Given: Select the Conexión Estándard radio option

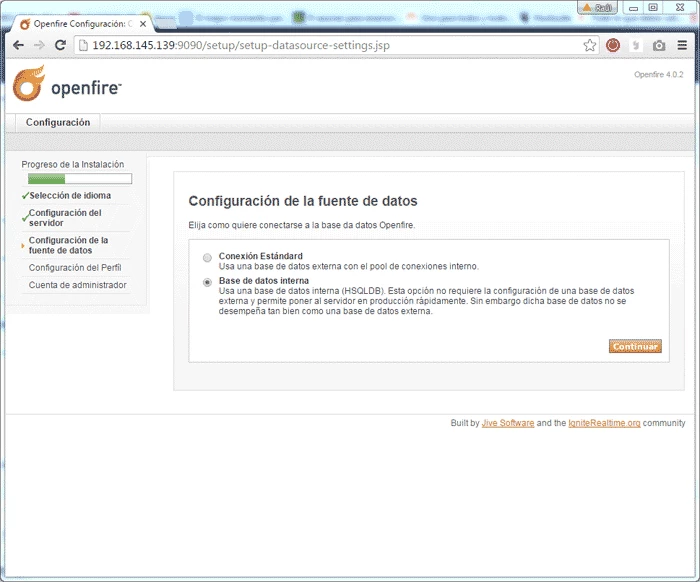Looking at the screenshot, I should pos(207,258).
